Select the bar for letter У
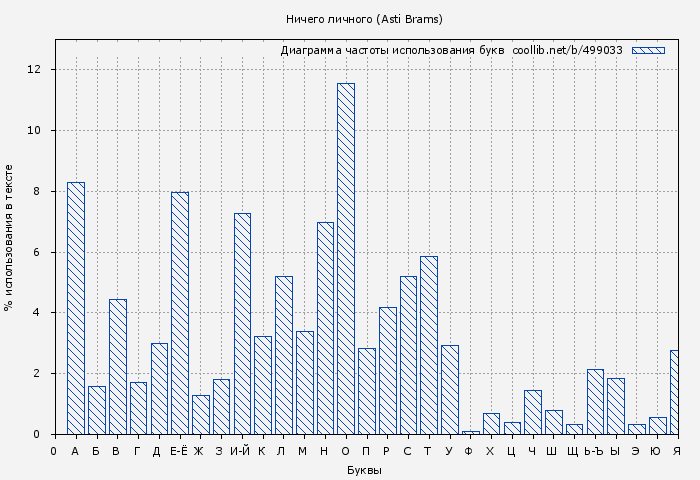This screenshot has width=700, height=480. (x=449, y=389)
